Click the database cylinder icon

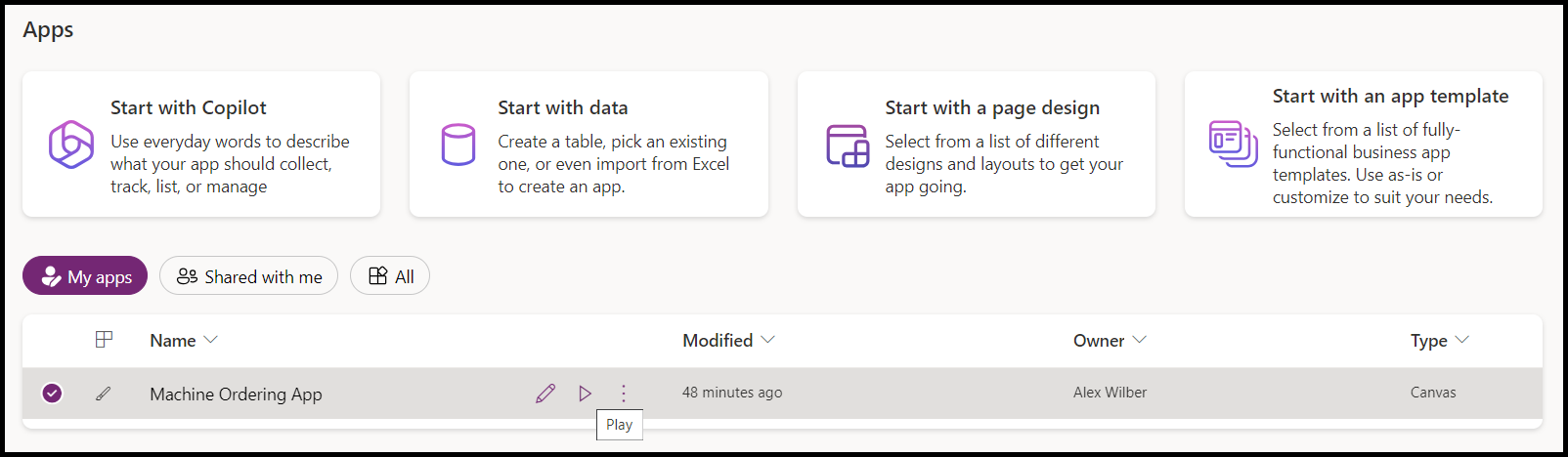pyautogui.click(x=457, y=145)
